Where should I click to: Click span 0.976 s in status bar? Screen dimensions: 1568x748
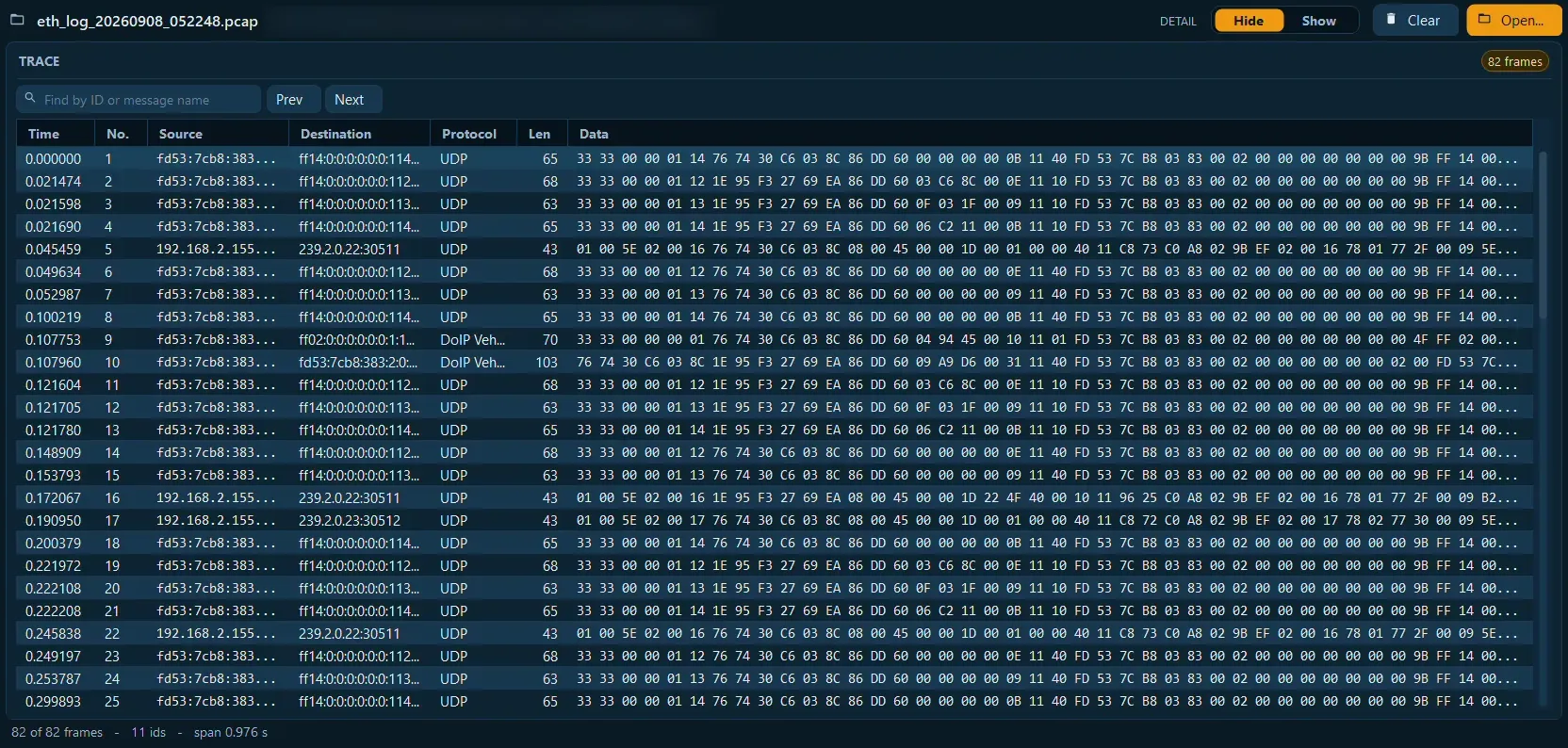point(231,732)
